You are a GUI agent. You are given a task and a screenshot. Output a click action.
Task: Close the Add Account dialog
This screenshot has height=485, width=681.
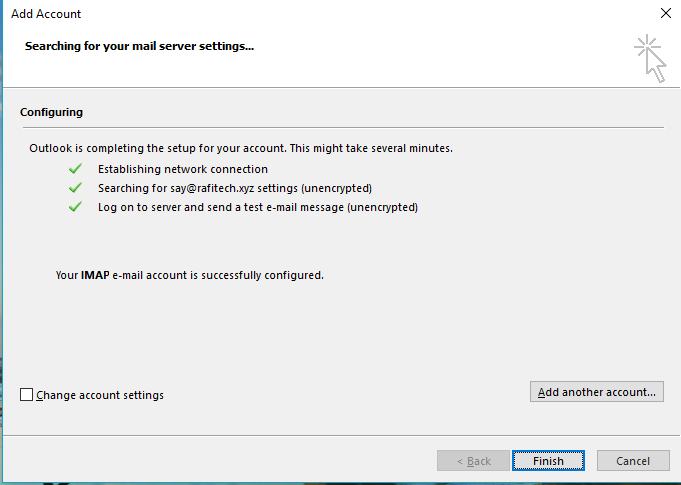point(665,13)
